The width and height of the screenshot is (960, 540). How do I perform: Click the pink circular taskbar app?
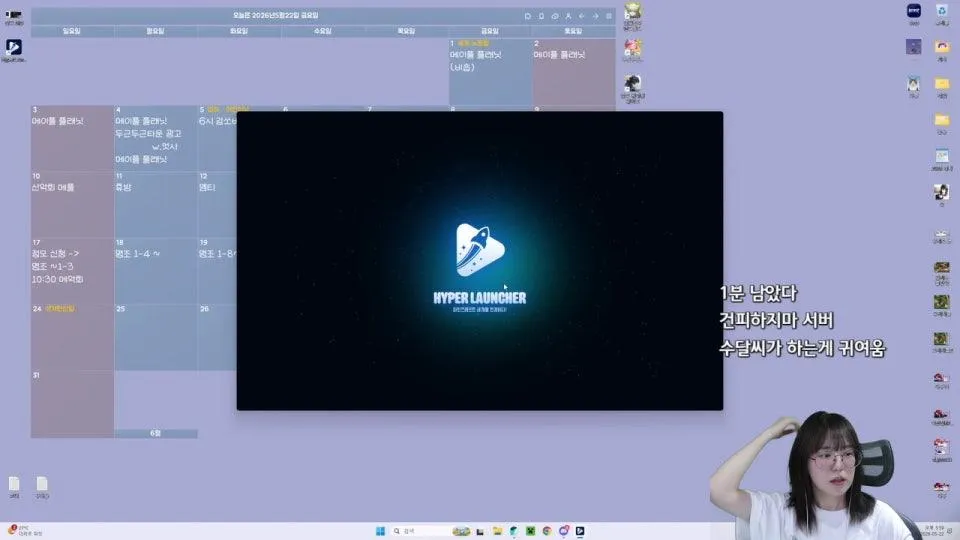[563, 531]
